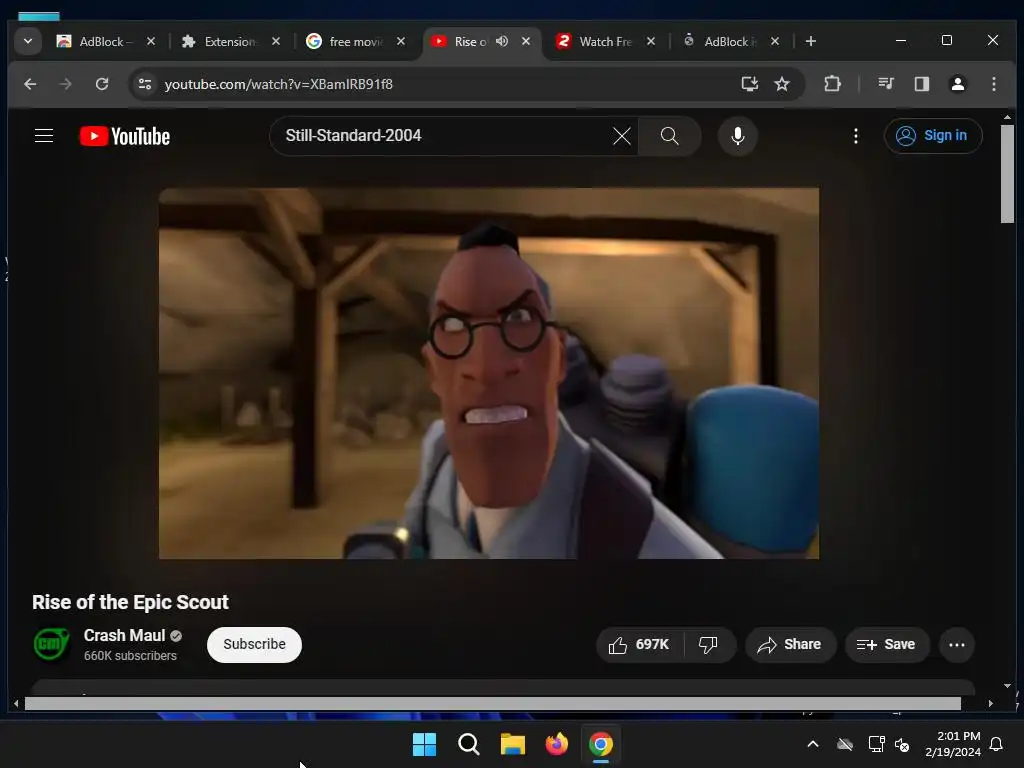Open YouTube settings three-dot menu
Image resolution: width=1024 pixels, height=768 pixels.
coord(856,136)
